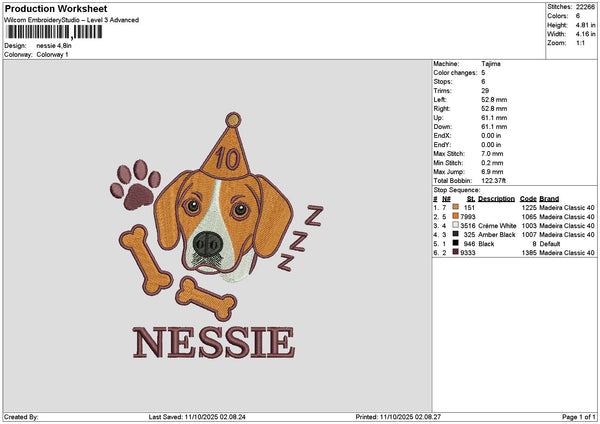Image resolution: width=600 pixels, height=424 pixels.
Task: Click the NESSIE lettering in the design
Action: click(214, 342)
